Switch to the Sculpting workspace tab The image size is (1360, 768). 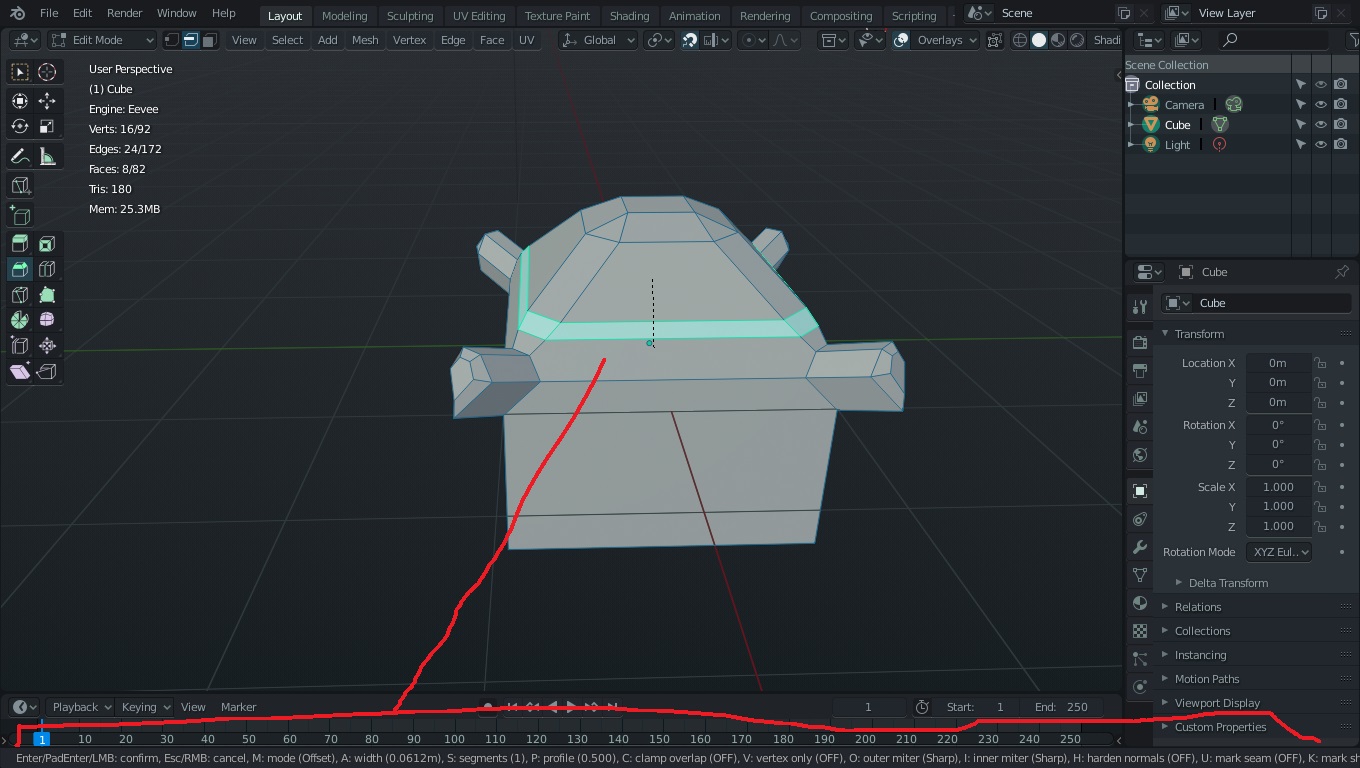click(410, 16)
